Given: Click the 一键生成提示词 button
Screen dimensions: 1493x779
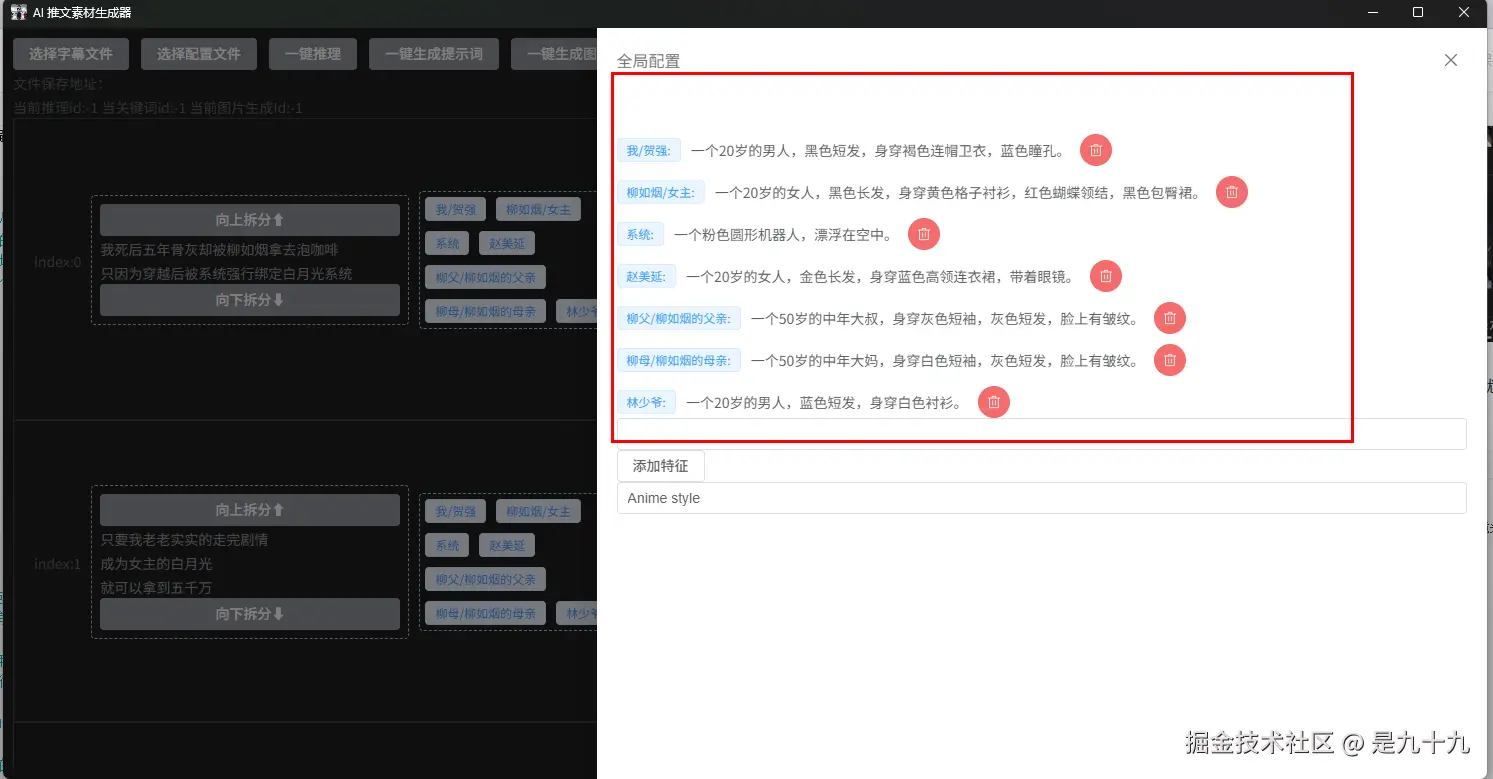Looking at the screenshot, I should (x=434, y=54).
